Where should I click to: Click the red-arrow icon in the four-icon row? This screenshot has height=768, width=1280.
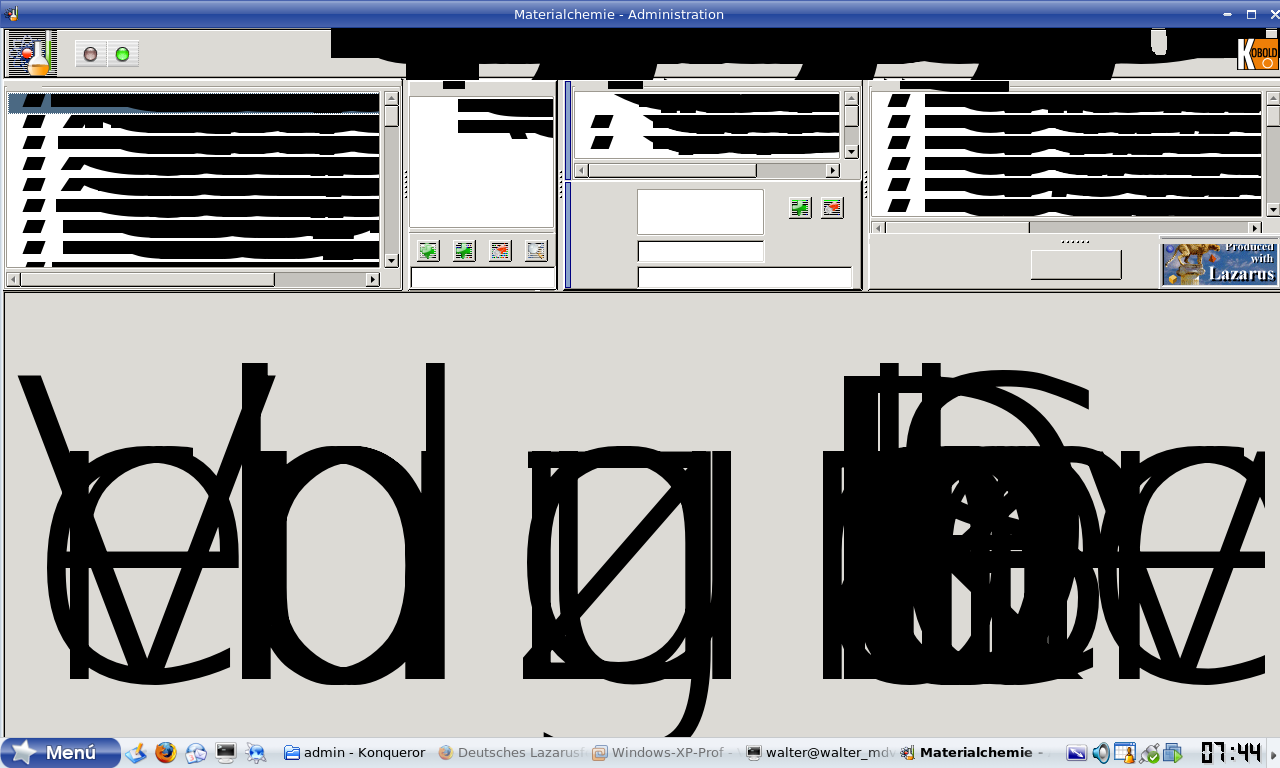point(500,251)
